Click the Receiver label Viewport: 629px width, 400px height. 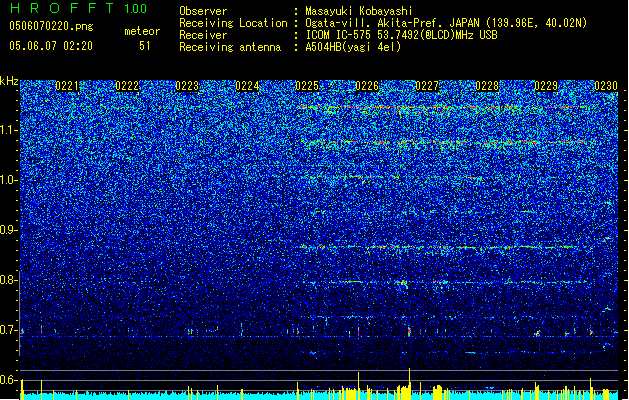[203, 35]
